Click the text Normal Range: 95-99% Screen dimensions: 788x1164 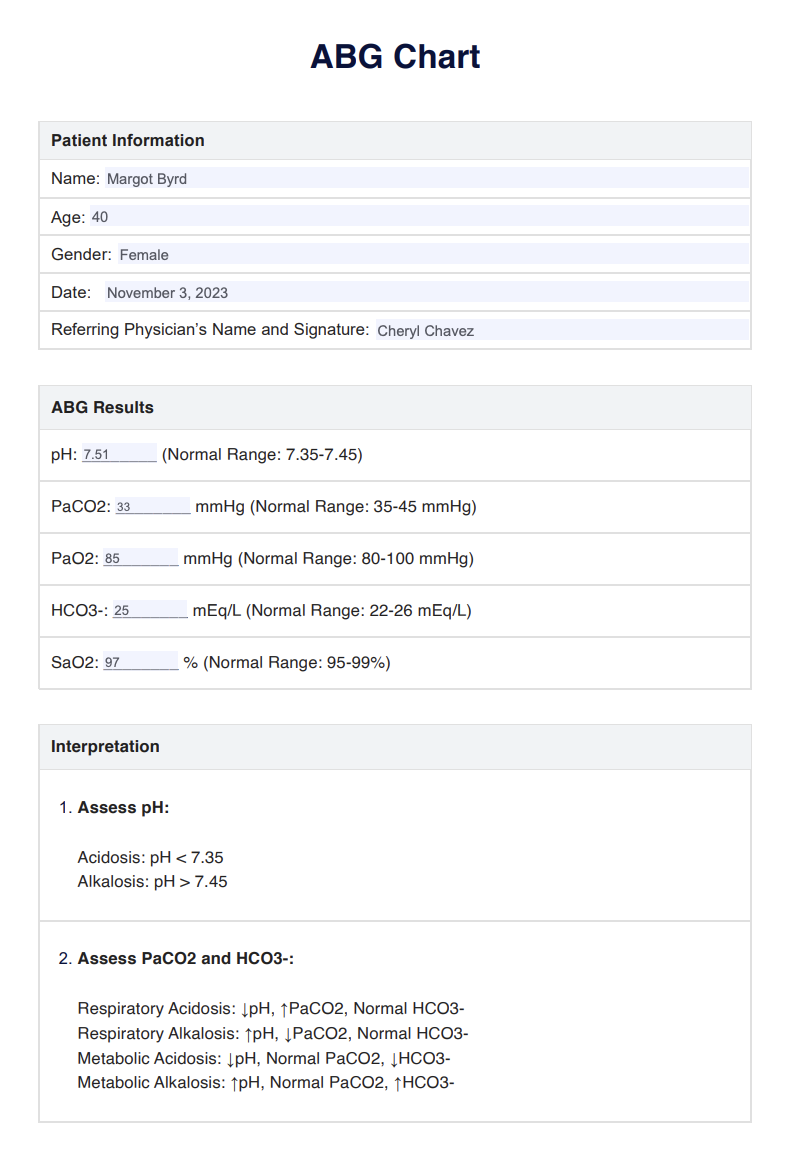coord(297,662)
